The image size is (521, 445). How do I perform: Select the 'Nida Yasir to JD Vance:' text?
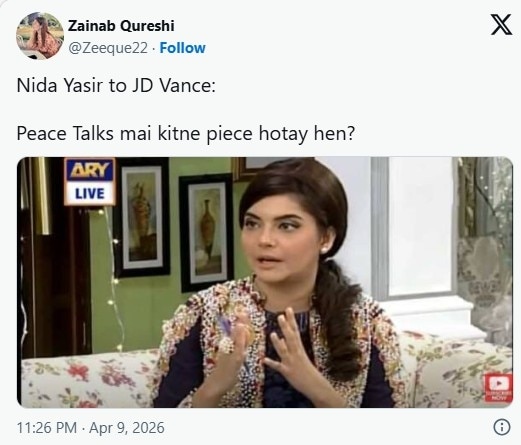pyautogui.click(x=116, y=86)
